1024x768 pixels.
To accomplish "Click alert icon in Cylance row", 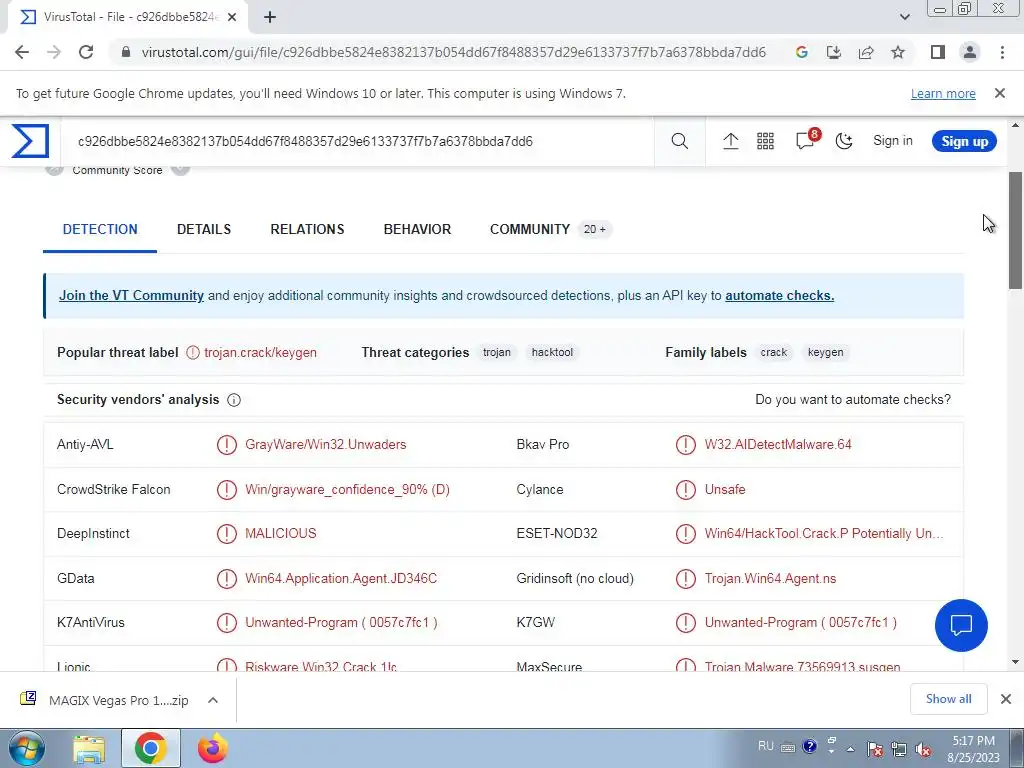I will 686,490.
